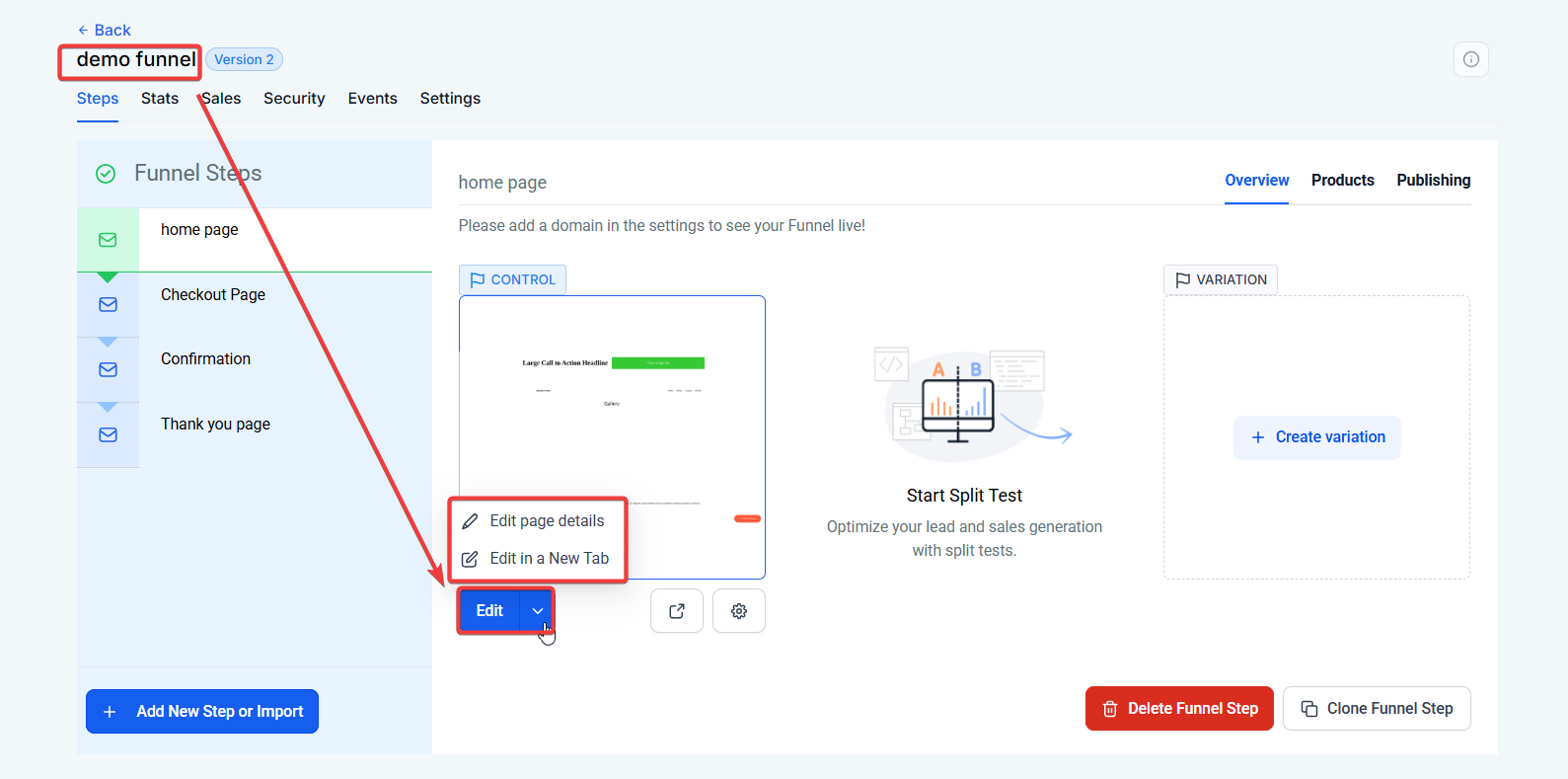Image resolution: width=1568 pixels, height=779 pixels.
Task: Choose Edit page details from menu
Action: point(547,521)
